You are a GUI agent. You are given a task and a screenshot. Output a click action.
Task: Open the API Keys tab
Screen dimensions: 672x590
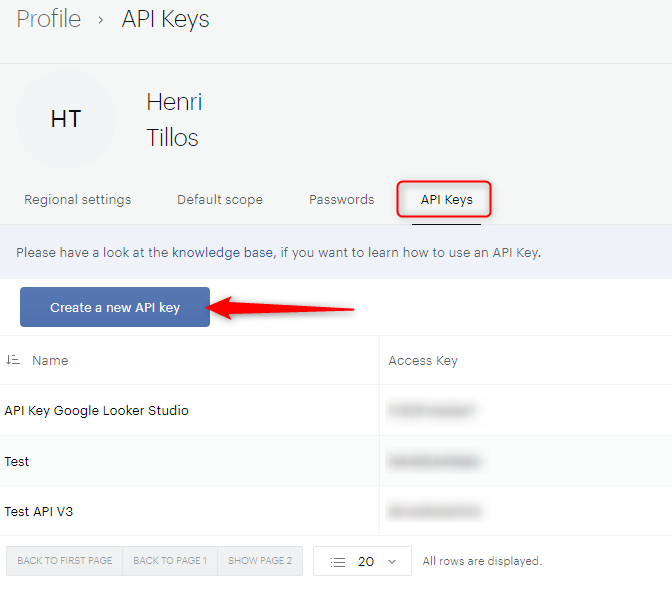[446, 200]
